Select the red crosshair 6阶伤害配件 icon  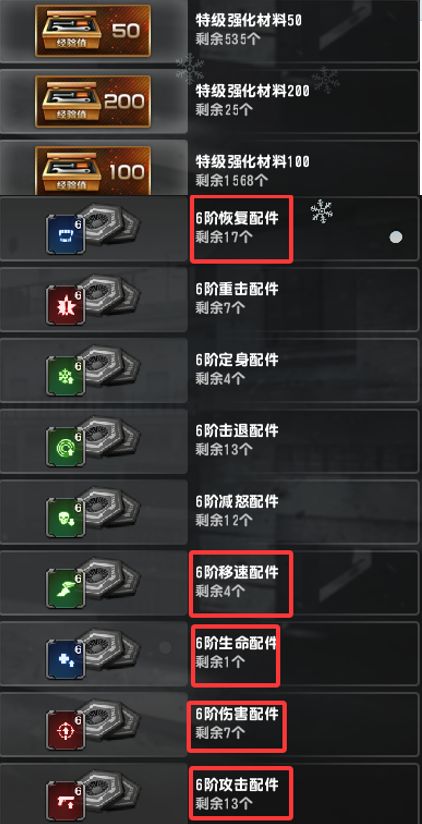coord(66,732)
